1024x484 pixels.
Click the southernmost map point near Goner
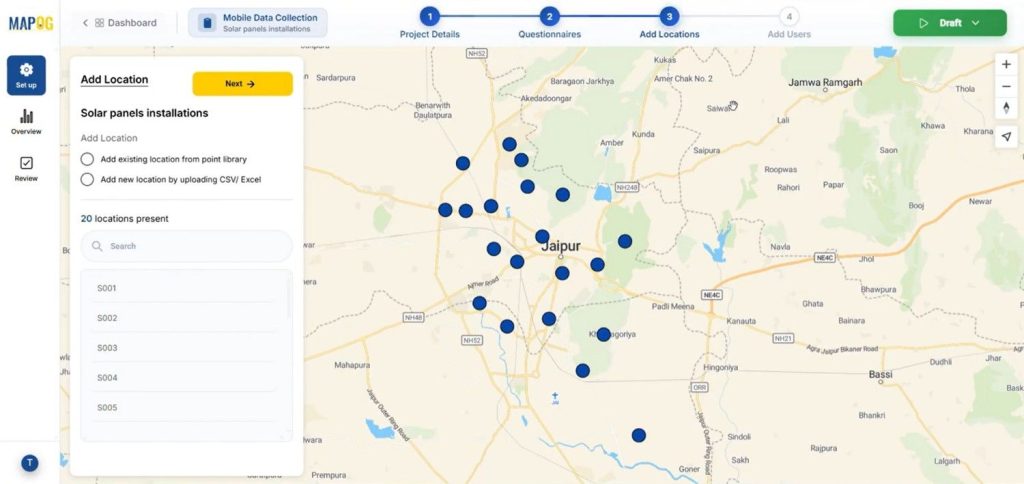639,435
